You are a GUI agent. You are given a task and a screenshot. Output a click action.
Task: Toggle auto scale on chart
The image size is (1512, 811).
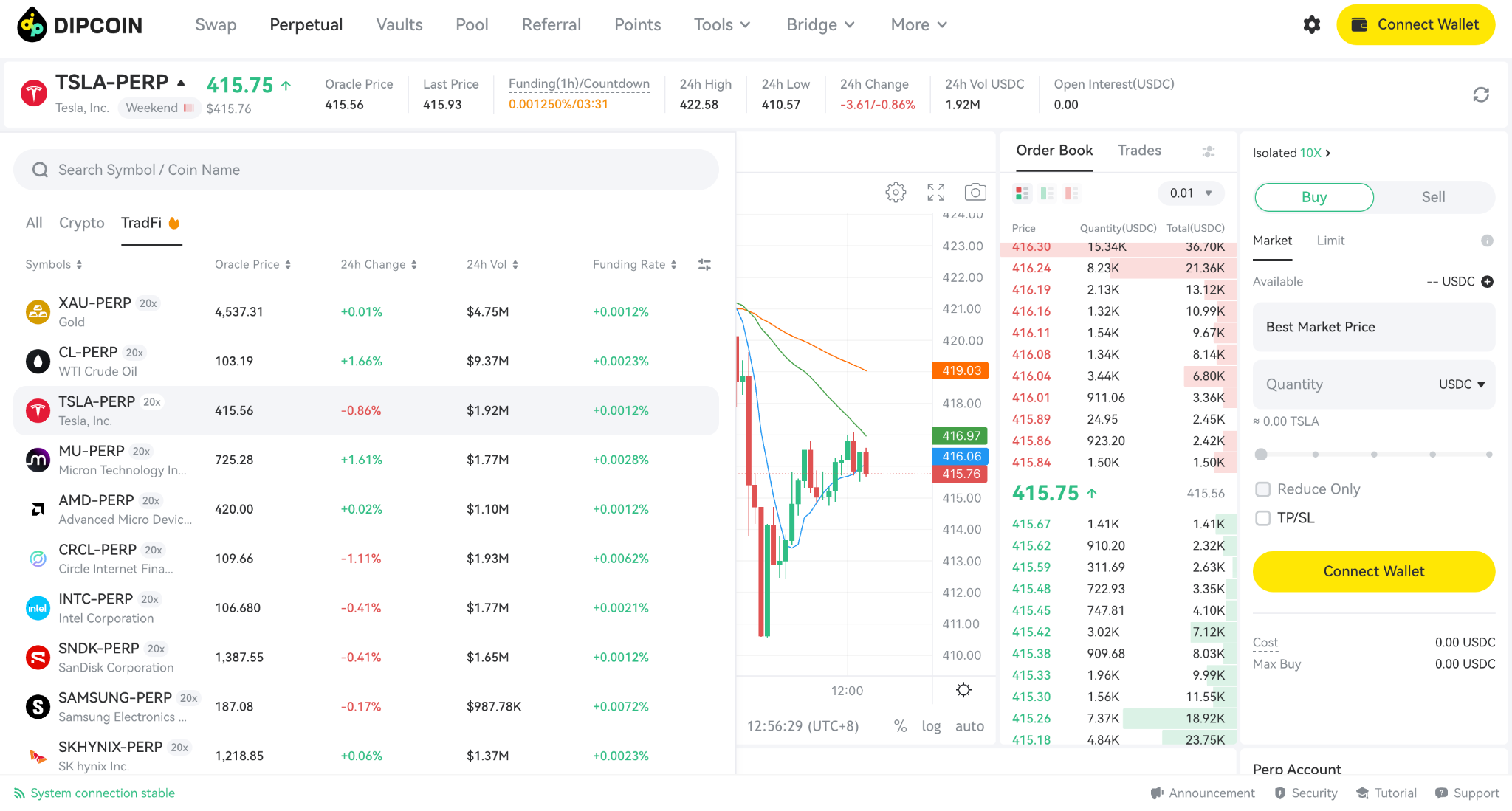coord(969,726)
